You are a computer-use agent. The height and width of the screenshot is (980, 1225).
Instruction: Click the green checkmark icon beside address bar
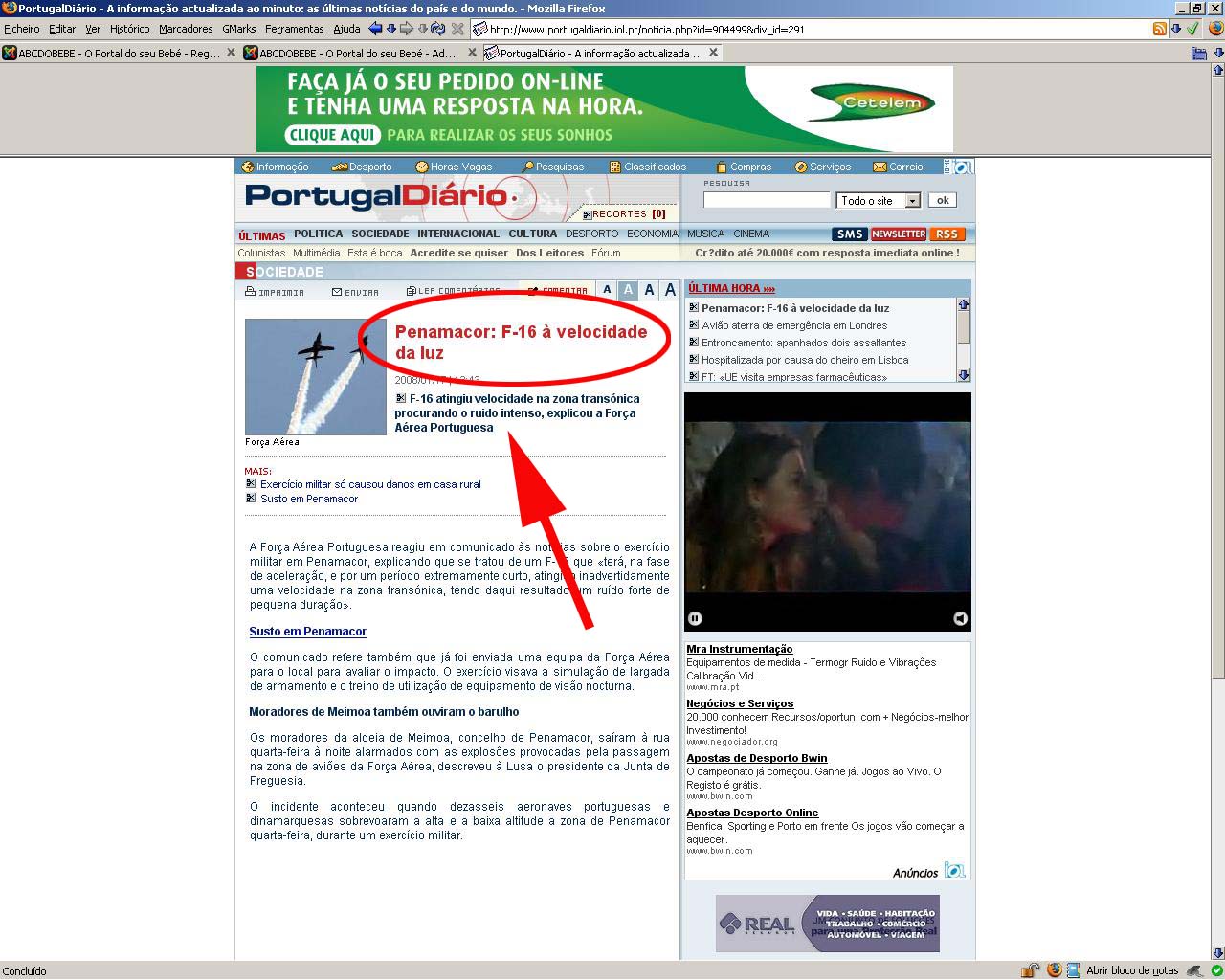coord(1192,29)
